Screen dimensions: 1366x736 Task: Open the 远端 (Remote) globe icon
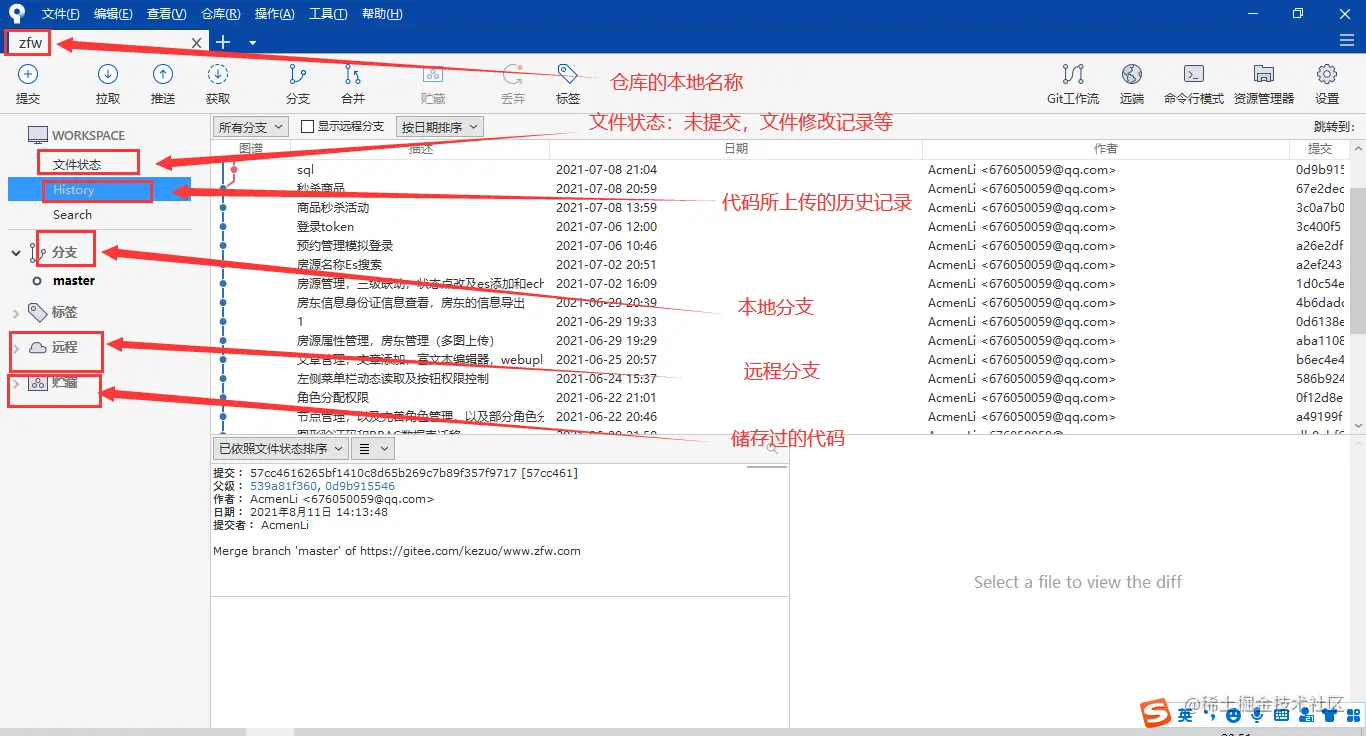click(1132, 74)
